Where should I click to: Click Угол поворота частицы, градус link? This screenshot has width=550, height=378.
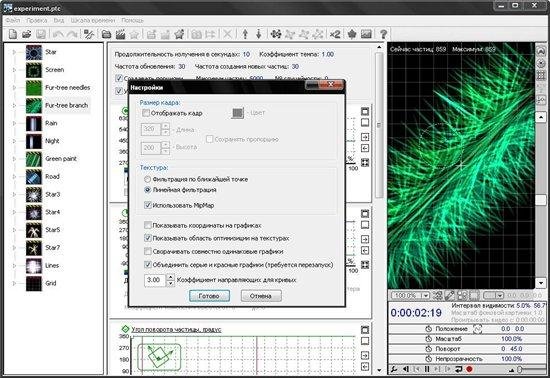[176, 329]
